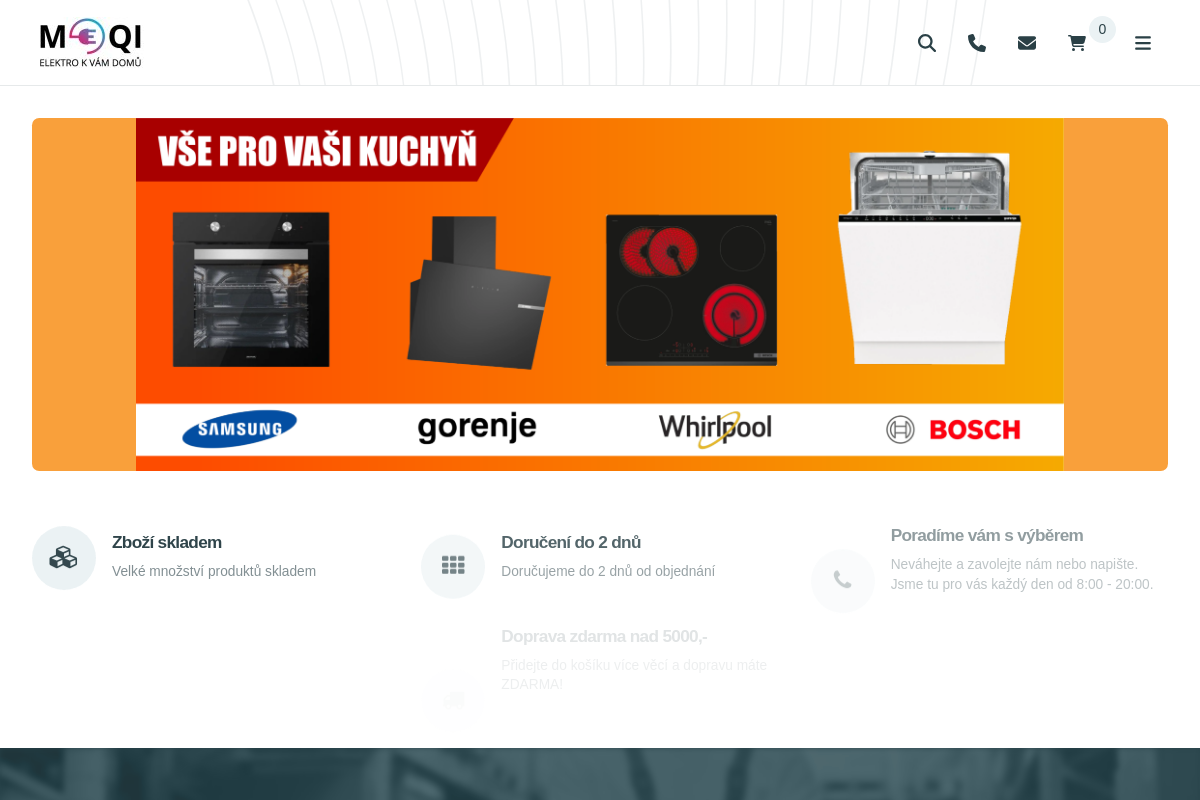The image size is (1200, 800).
Task: Open the search magnifier icon
Action: (x=927, y=43)
